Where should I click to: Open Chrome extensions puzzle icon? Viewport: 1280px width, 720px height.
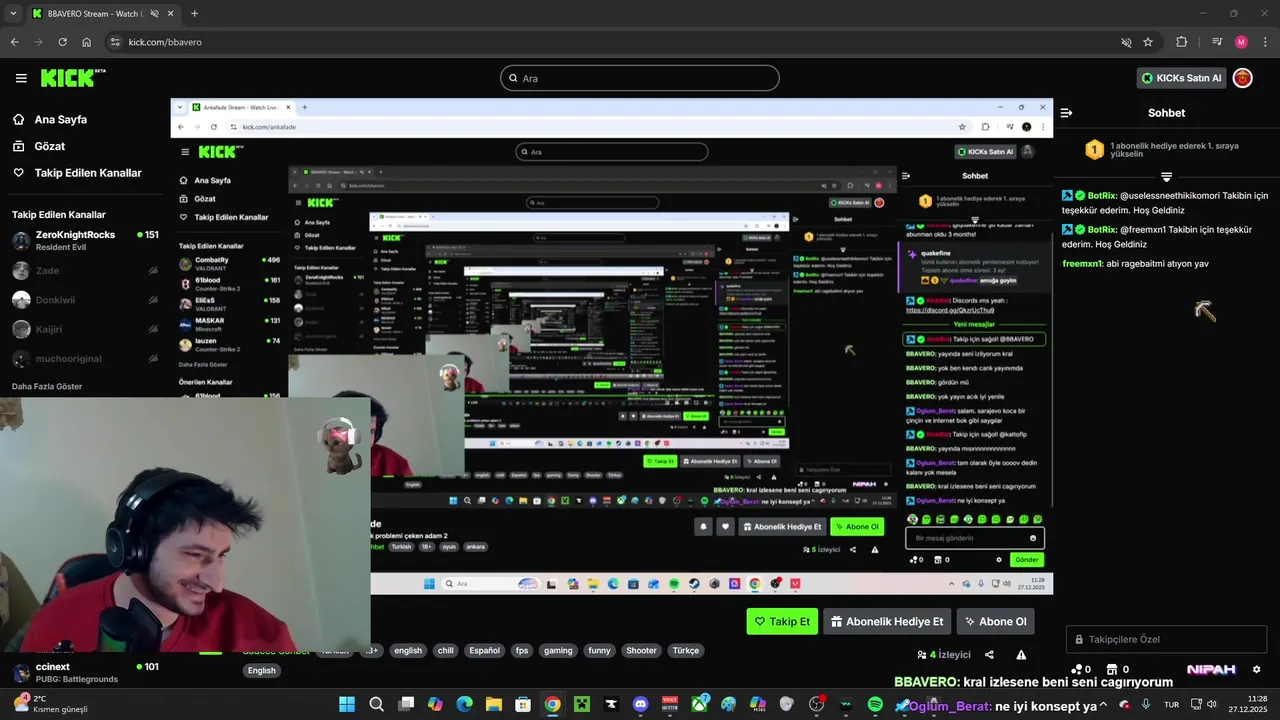tap(1181, 42)
